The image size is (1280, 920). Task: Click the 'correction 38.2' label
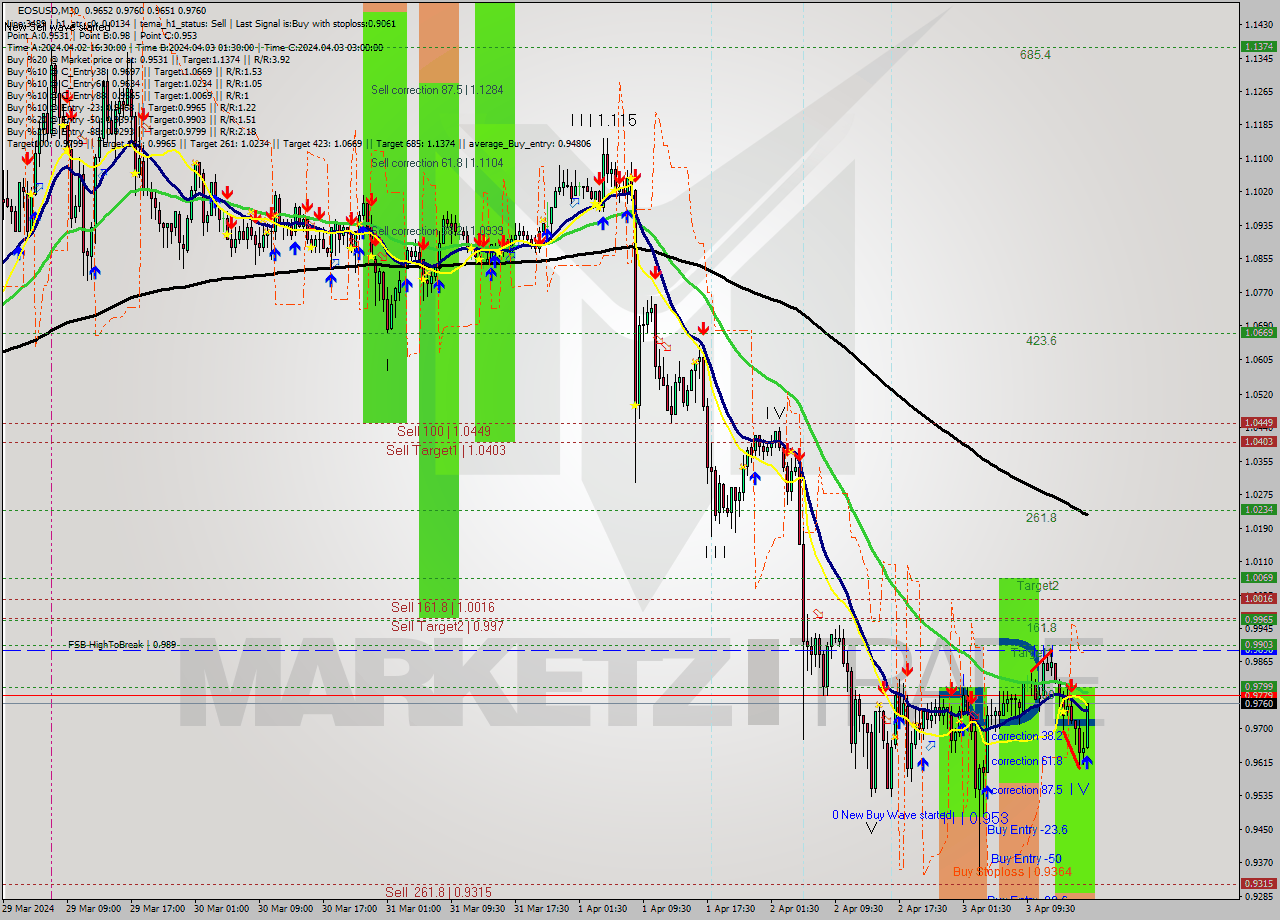pos(1026,736)
